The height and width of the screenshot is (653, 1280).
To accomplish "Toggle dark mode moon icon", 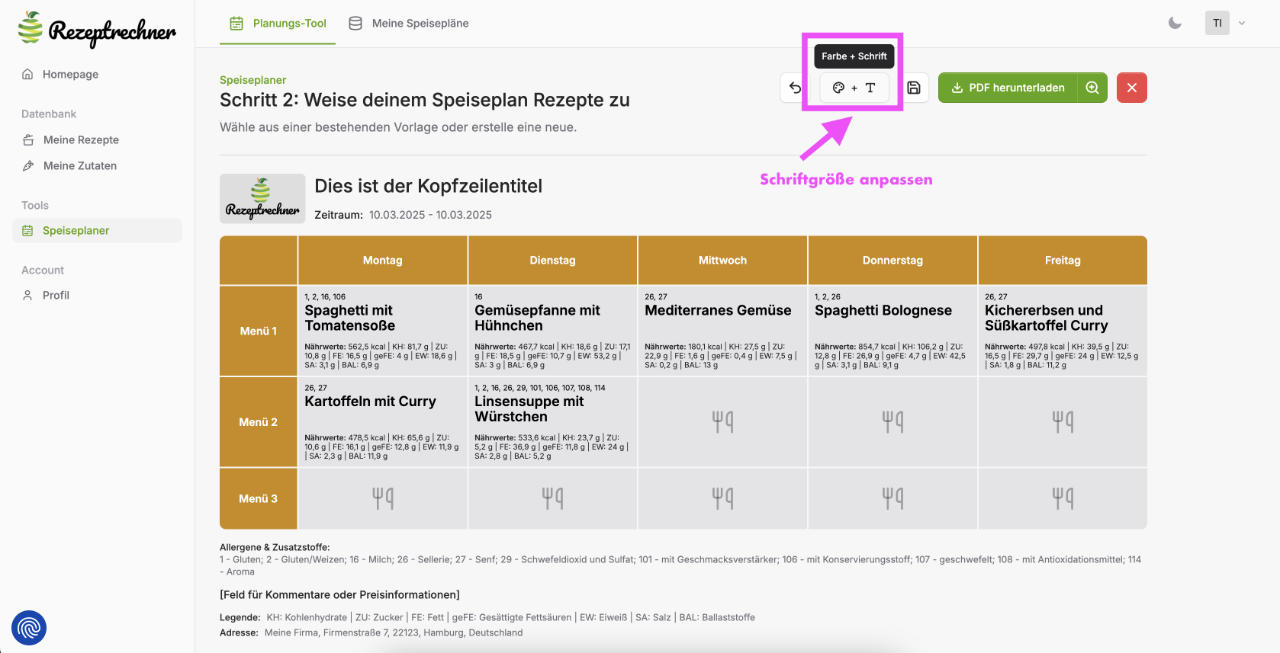I will pos(1175,23).
